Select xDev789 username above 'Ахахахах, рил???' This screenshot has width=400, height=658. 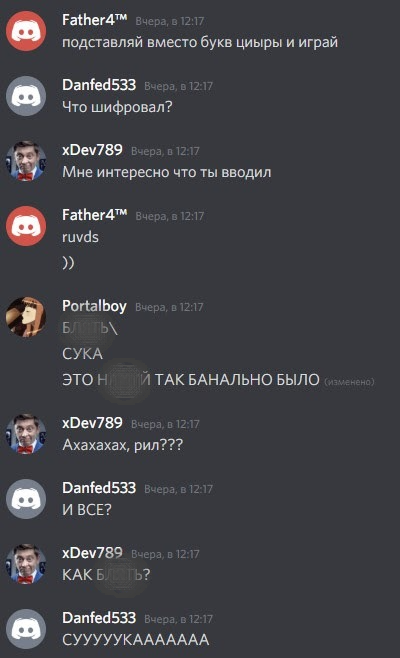(92, 423)
